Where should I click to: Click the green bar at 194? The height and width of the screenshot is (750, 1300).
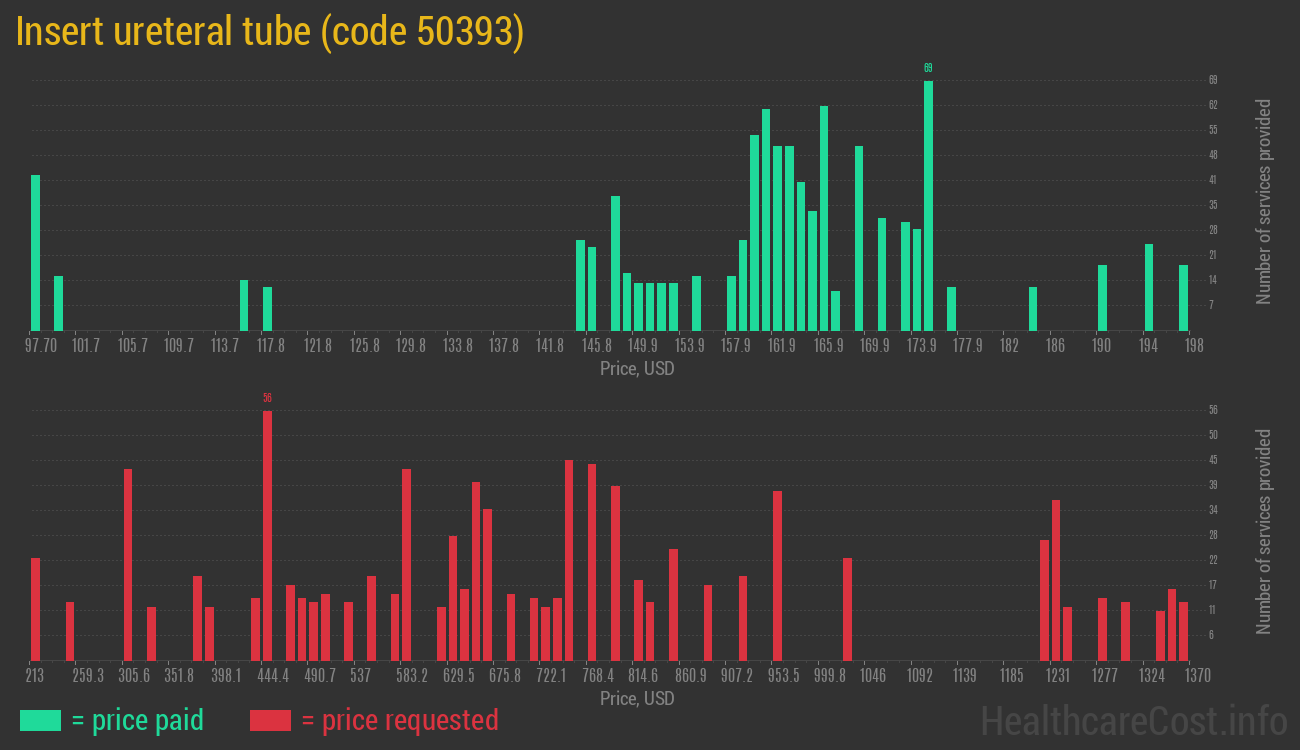1149,287
